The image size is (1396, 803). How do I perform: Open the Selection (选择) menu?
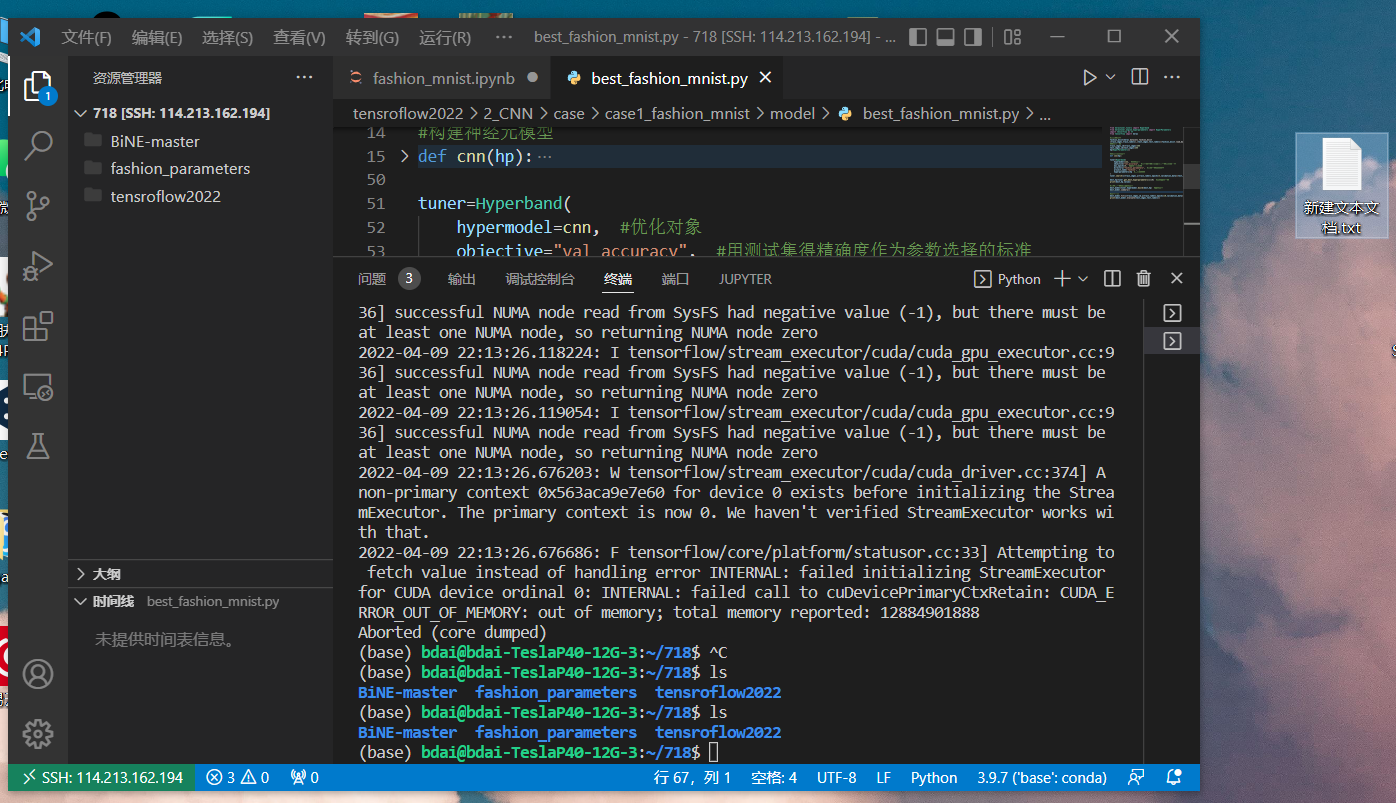point(227,37)
